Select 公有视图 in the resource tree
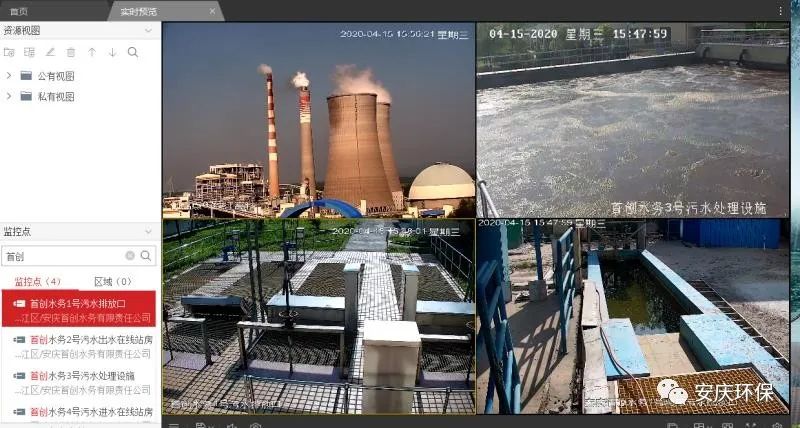 (56, 76)
